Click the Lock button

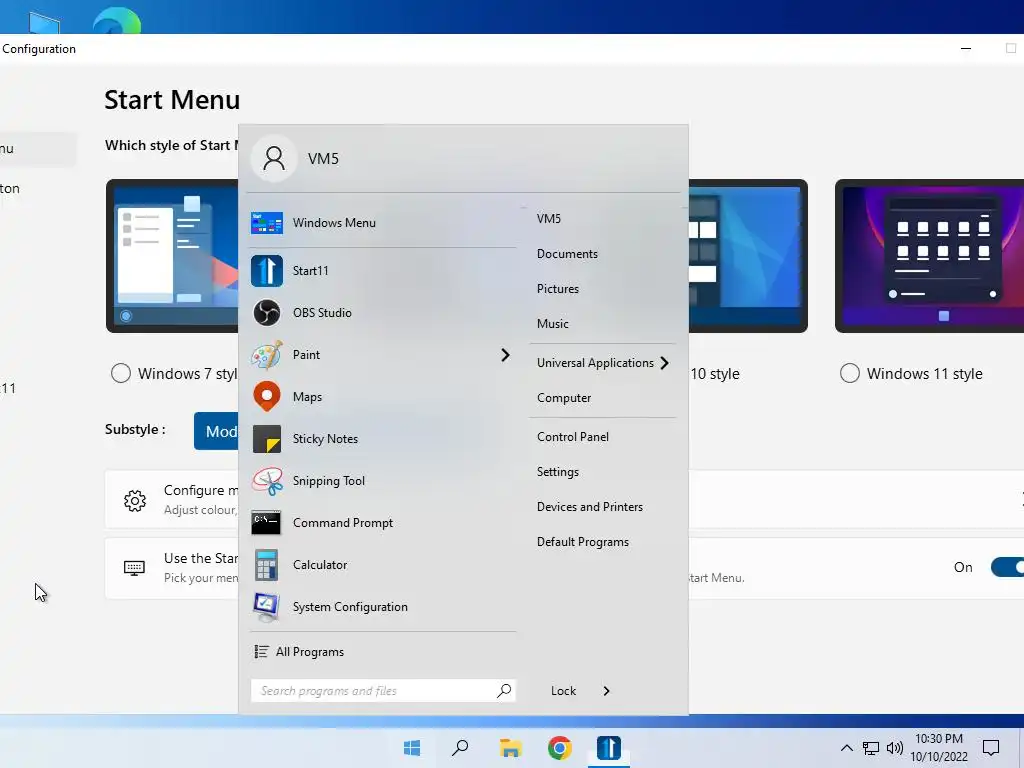563,691
